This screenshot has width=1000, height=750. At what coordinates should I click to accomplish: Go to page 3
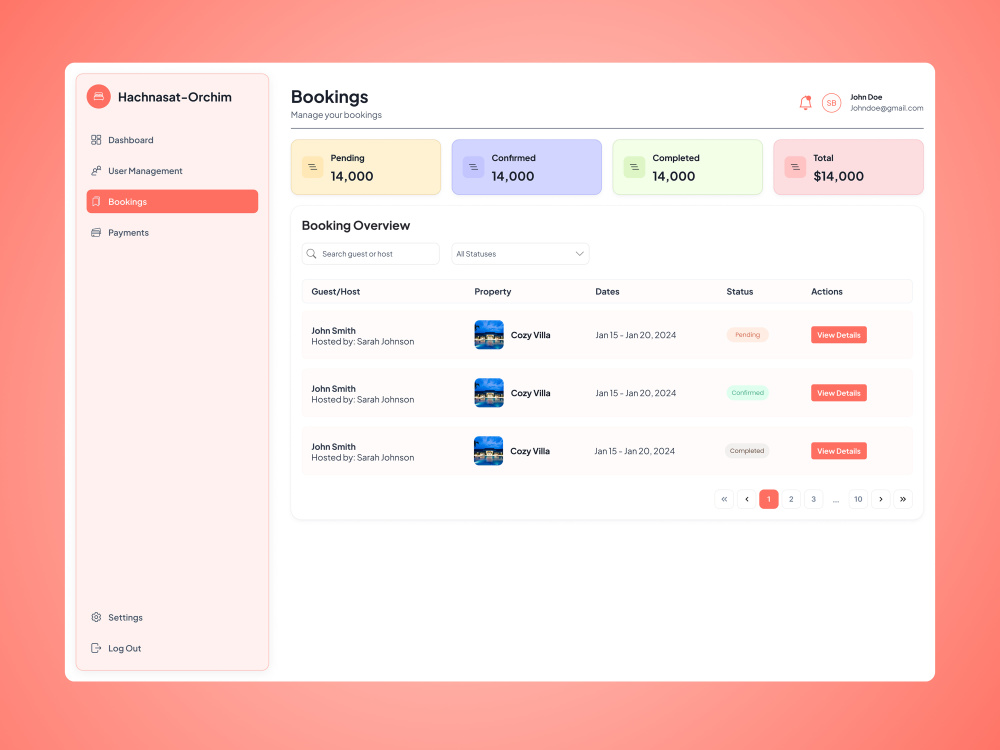(x=813, y=499)
